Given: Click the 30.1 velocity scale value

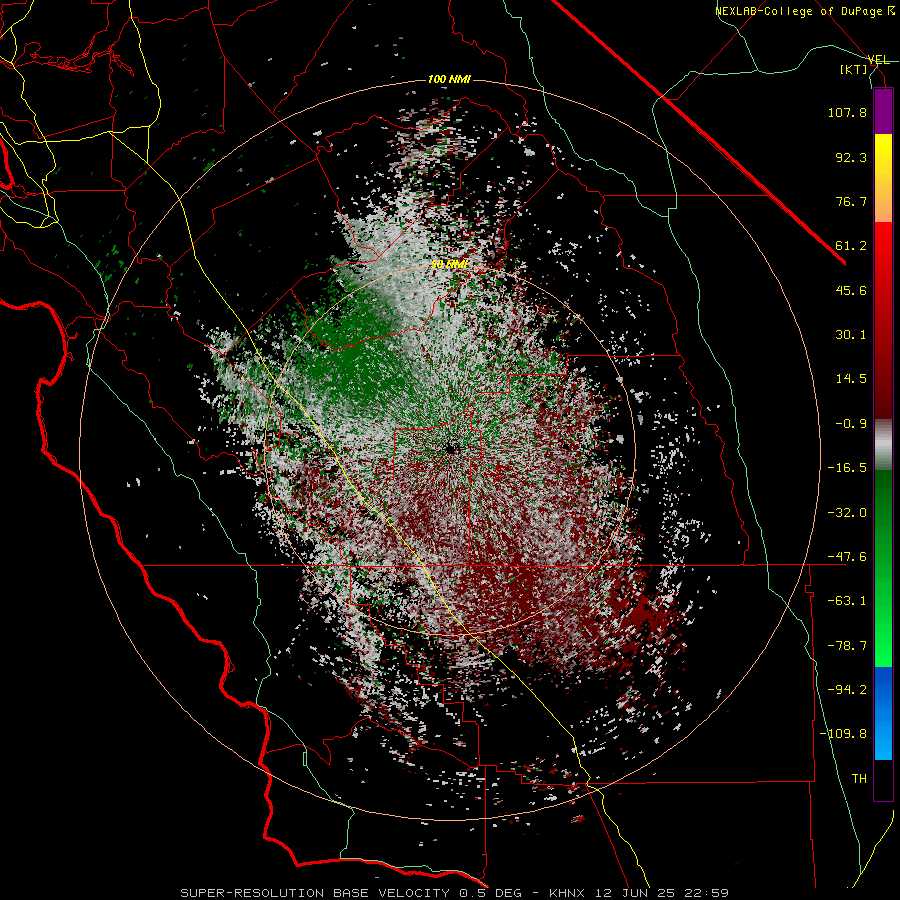Looking at the screenshot, I should (x=851, y=335).
